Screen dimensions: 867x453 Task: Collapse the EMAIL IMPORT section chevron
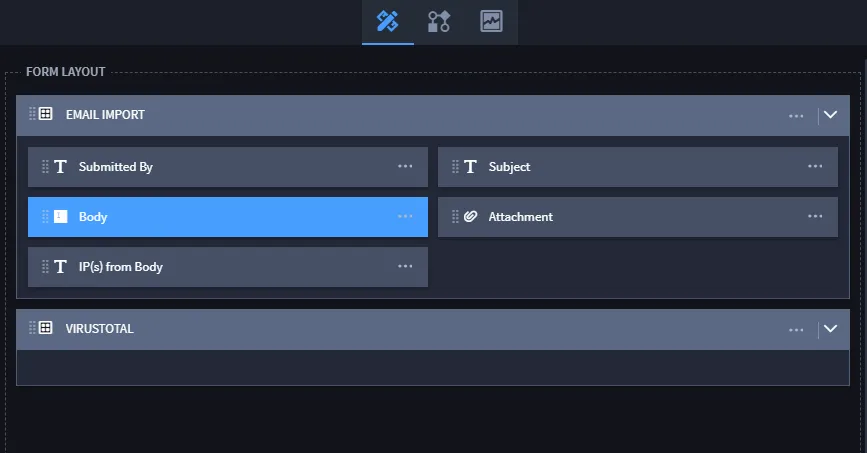(x=830, y=114)
